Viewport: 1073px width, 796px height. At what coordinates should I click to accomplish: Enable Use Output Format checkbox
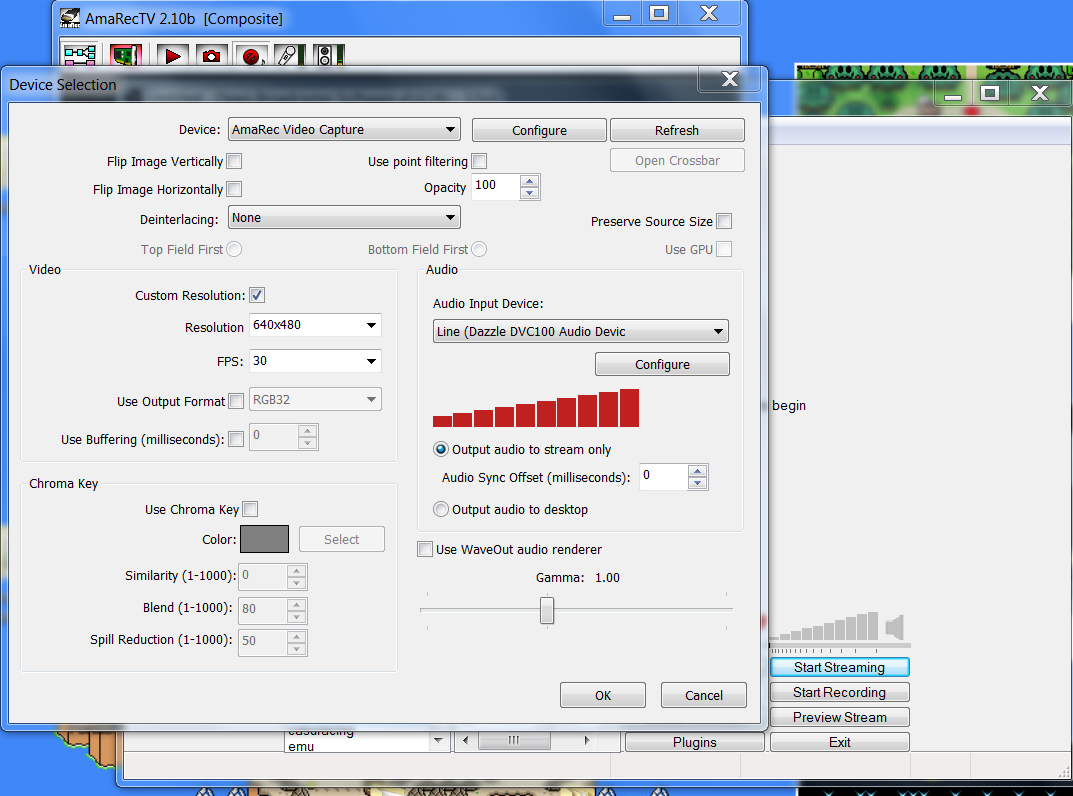coord(236,401)
